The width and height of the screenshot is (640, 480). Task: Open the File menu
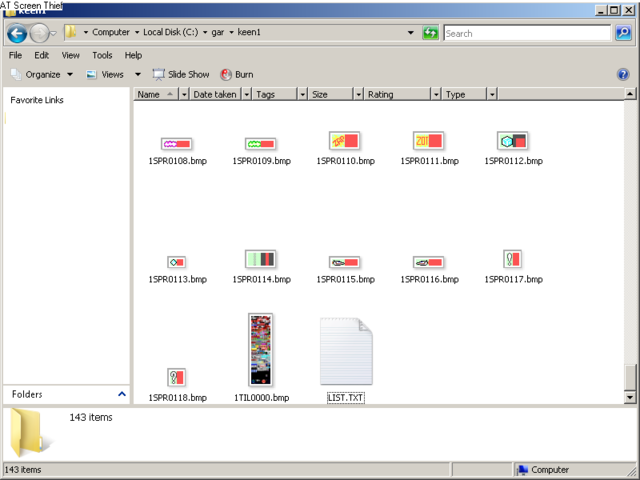click(x=15, y=55)
